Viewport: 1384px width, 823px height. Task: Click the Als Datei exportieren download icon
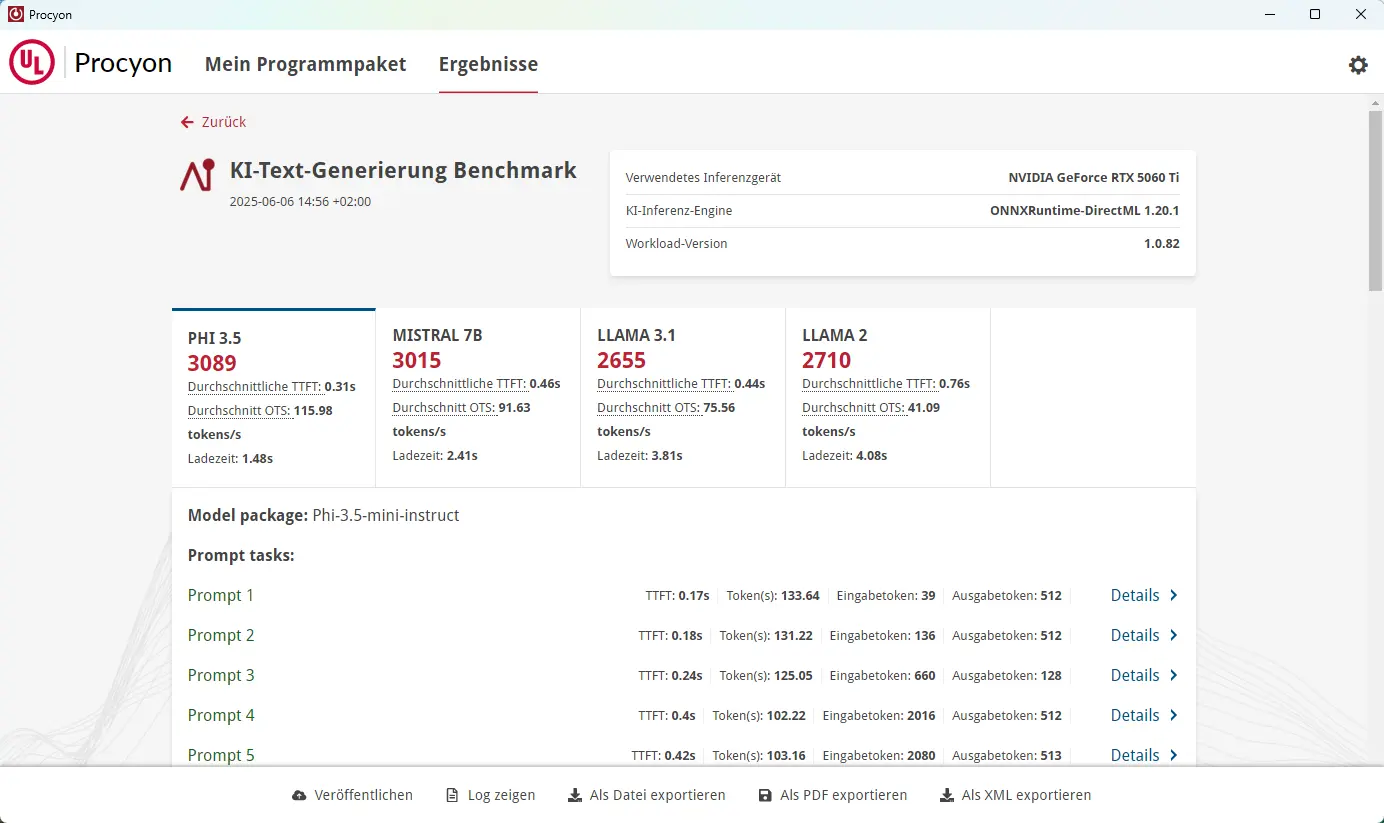pyautogui.click(x=575, y=796)
